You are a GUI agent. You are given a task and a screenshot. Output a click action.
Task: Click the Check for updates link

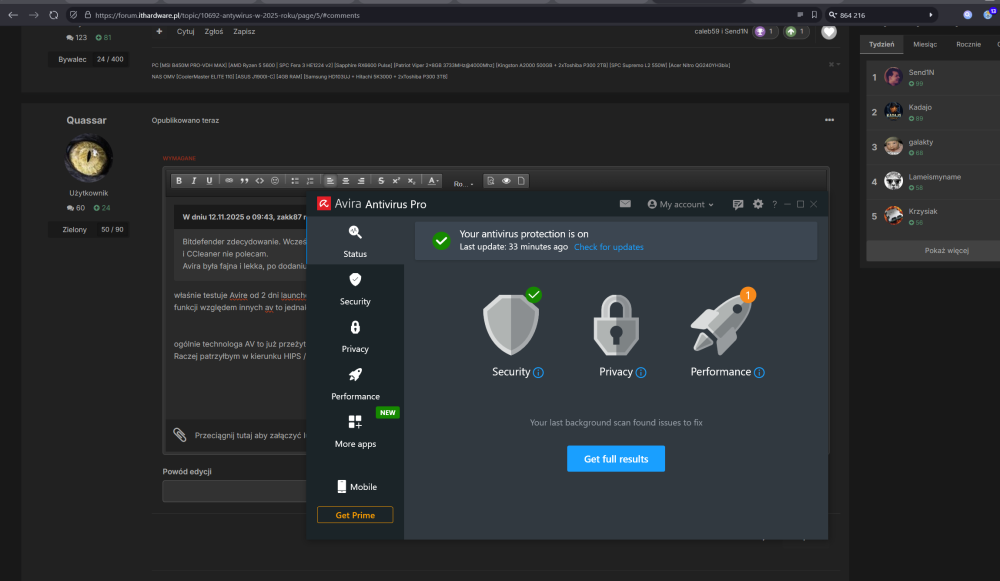(608, 247)
